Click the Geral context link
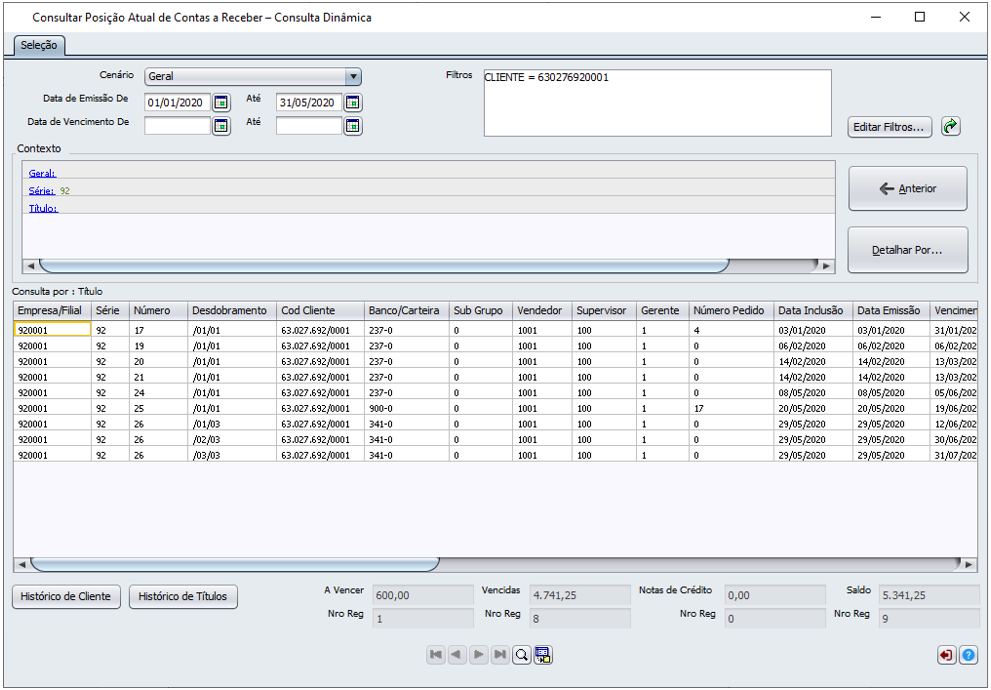The image size is (991, 690). pos(42,173)
